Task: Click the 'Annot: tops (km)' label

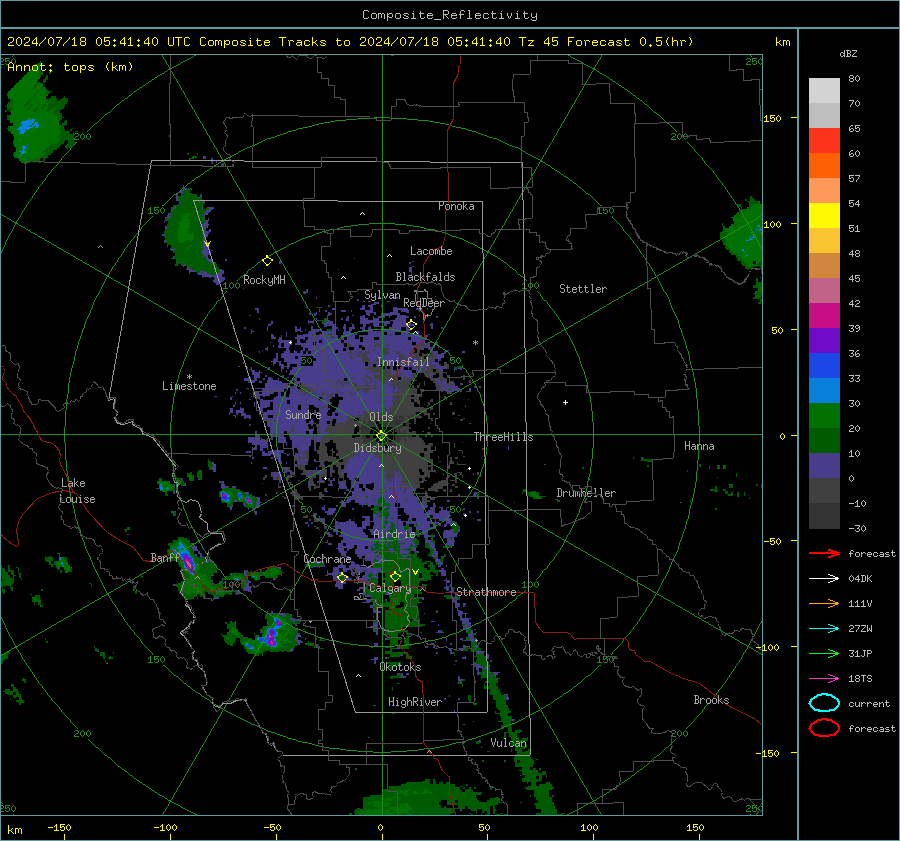Action: (70, 67)
